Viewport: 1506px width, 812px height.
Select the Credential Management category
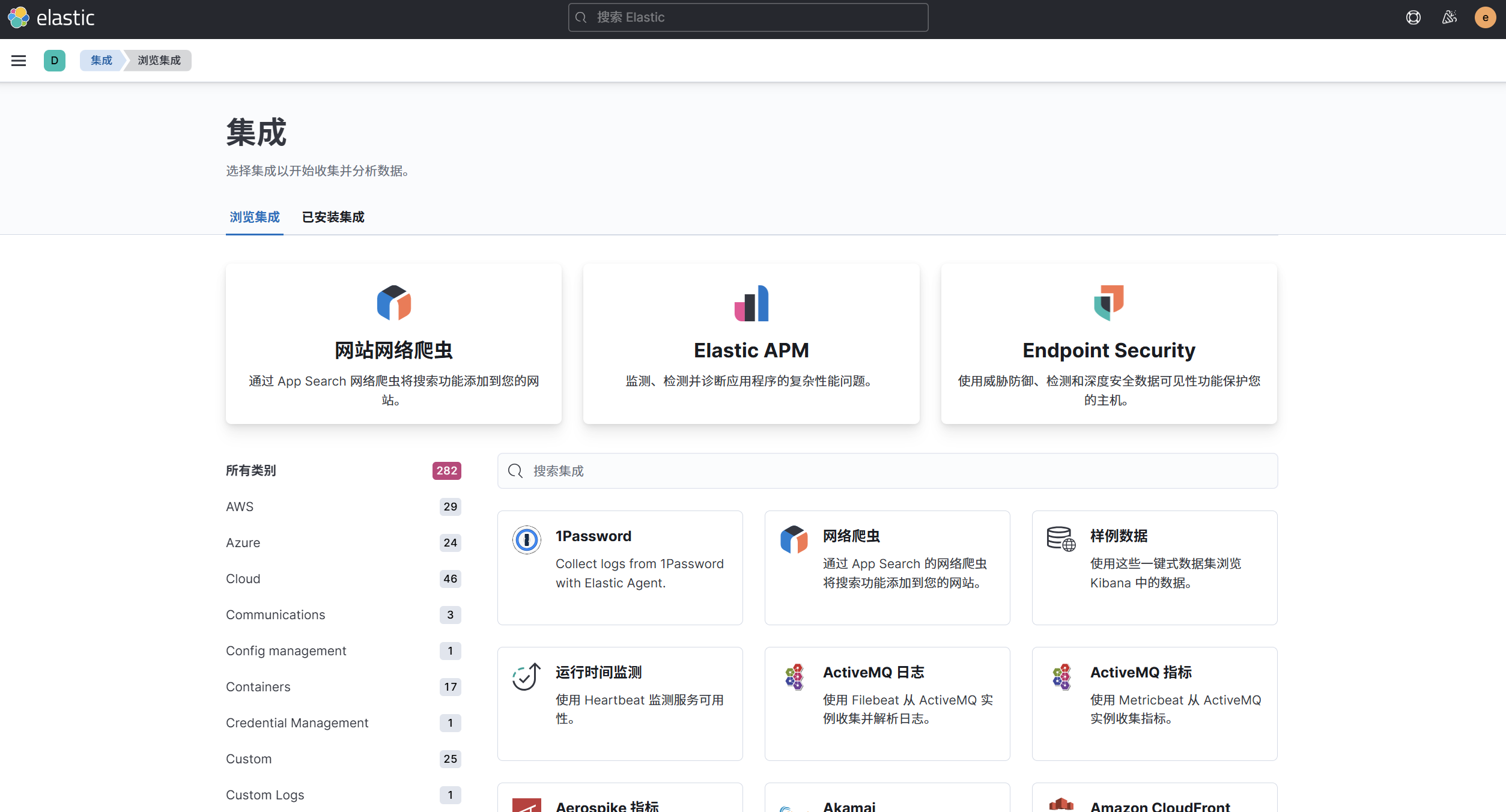[x=297, y=723]
